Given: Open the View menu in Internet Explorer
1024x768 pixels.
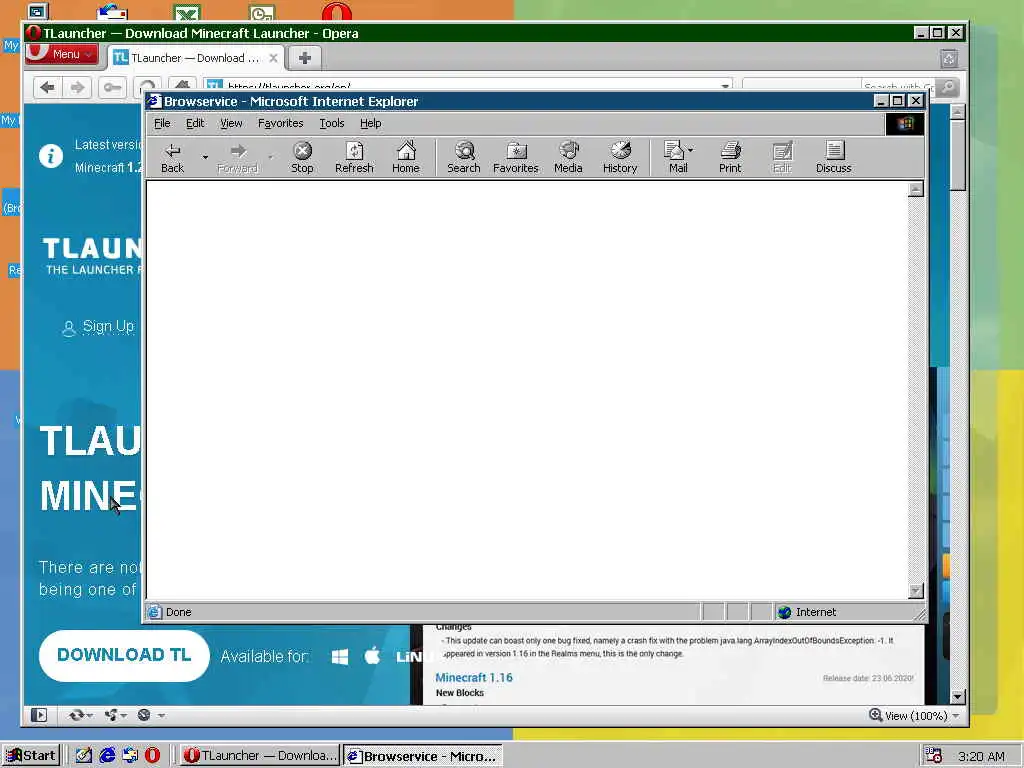Looking at the screenshot, I should tap(231, 123).
